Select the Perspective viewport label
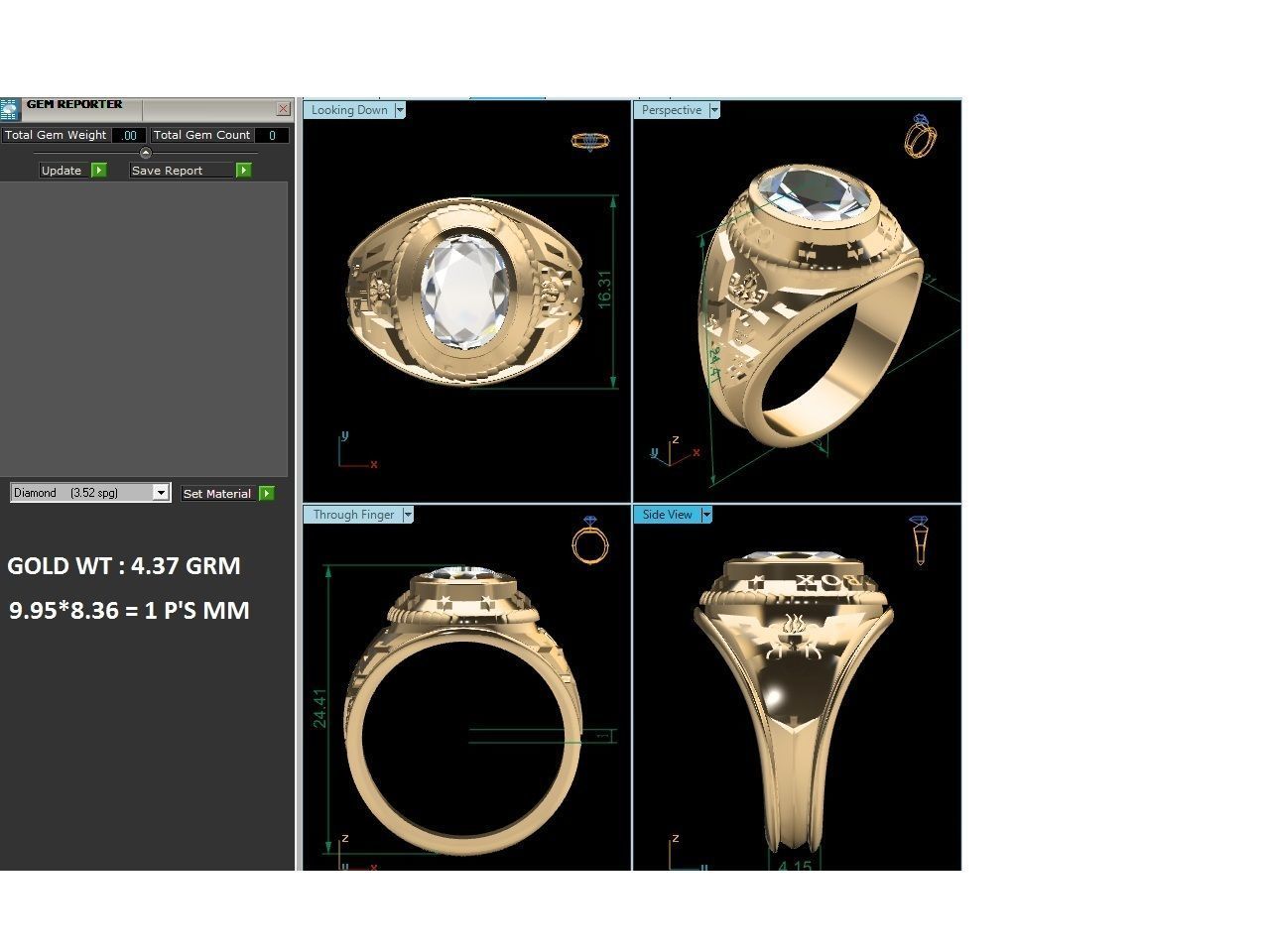This screenshot has height=952, width=1270. click(671, 110)
